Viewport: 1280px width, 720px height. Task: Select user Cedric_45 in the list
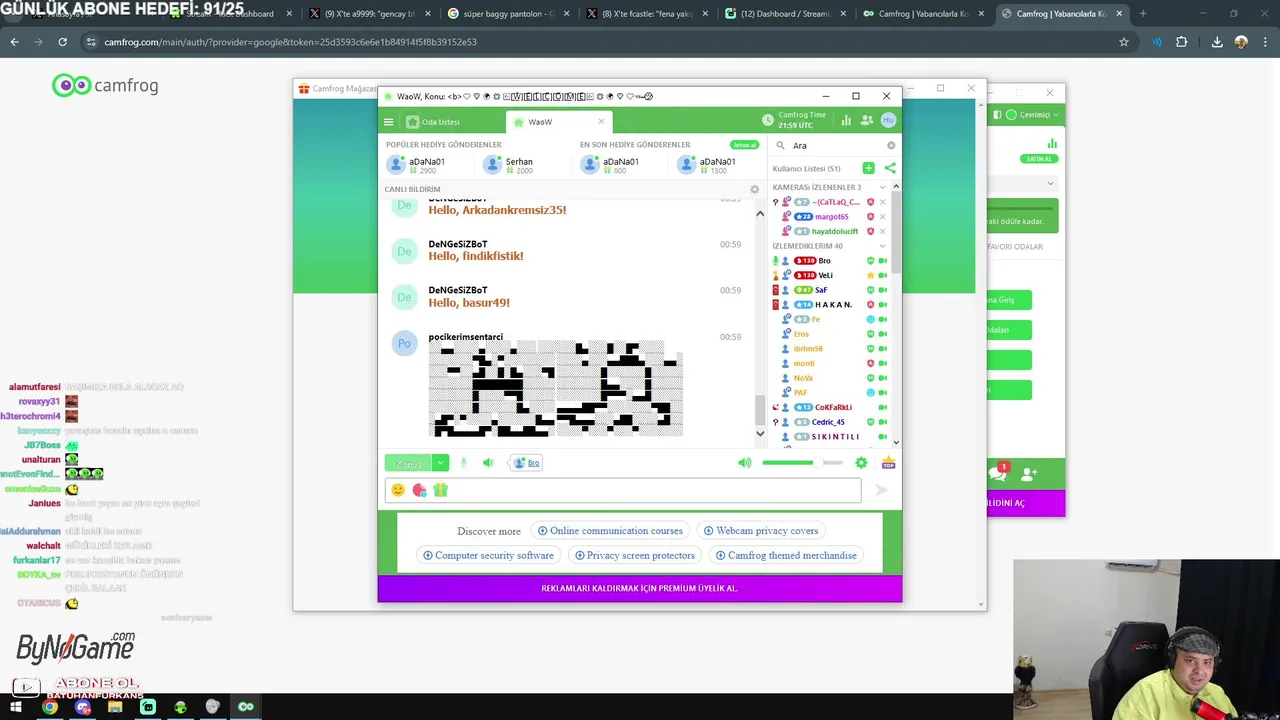click(x=828, y=422)
